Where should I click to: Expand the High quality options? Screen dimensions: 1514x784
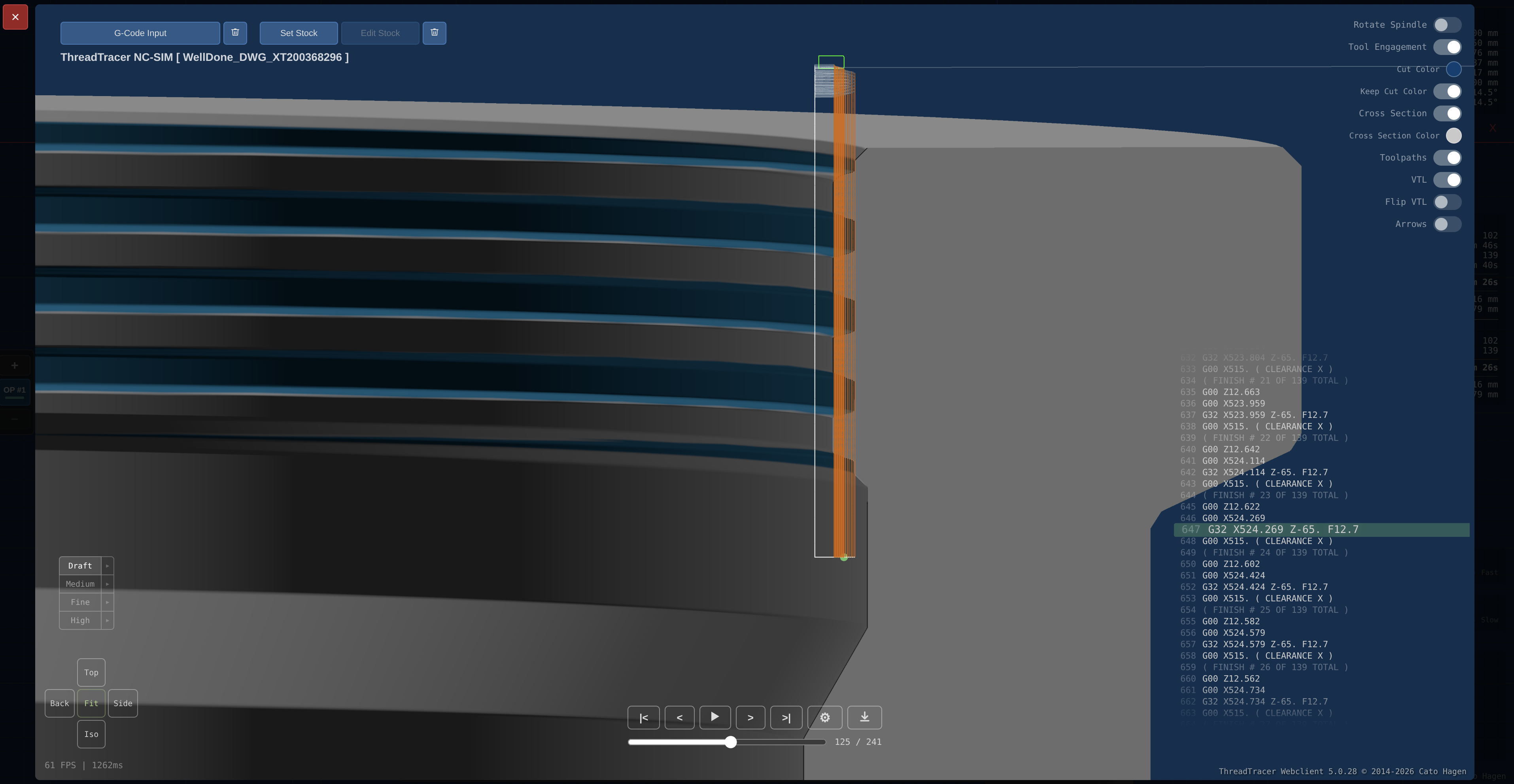pyautogui.click(x=108, y=620)
